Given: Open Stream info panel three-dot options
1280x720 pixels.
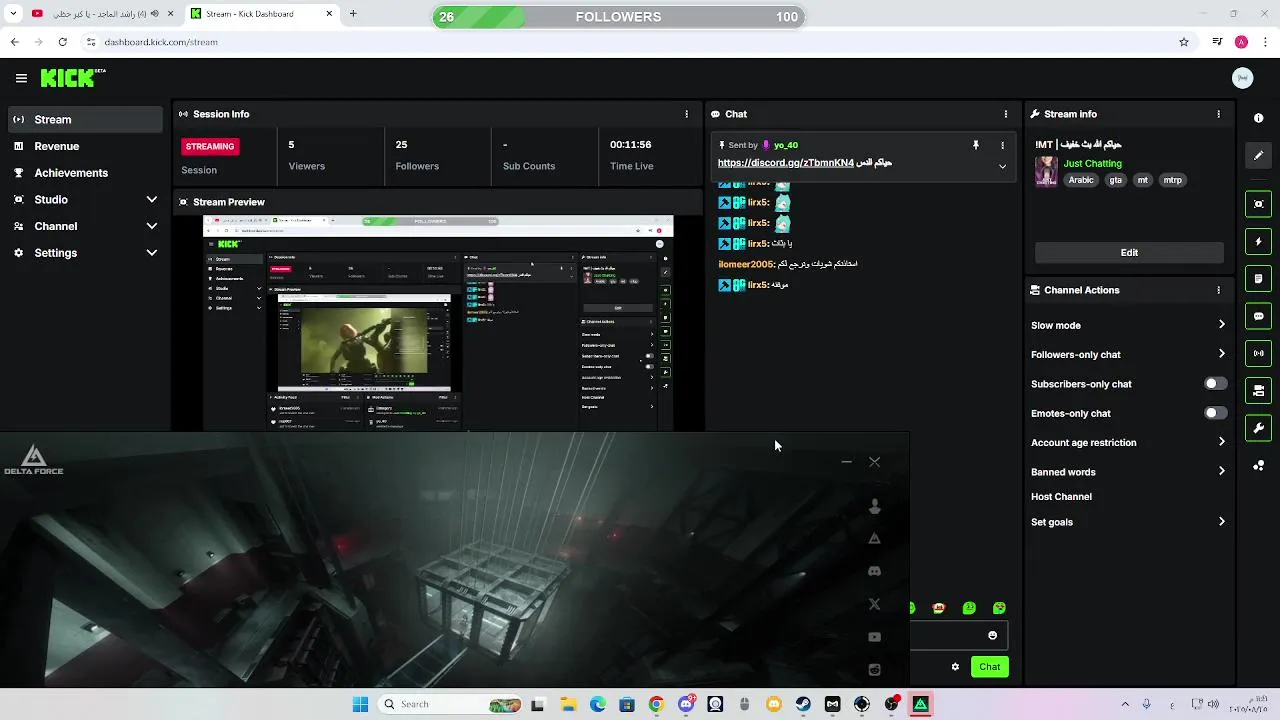Looking at the screenshot, I should pos(1218,114).
